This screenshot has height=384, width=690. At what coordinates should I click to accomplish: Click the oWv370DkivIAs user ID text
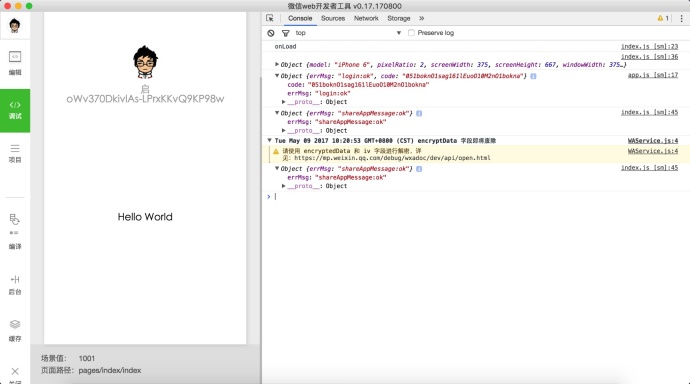tap(145, 99)
